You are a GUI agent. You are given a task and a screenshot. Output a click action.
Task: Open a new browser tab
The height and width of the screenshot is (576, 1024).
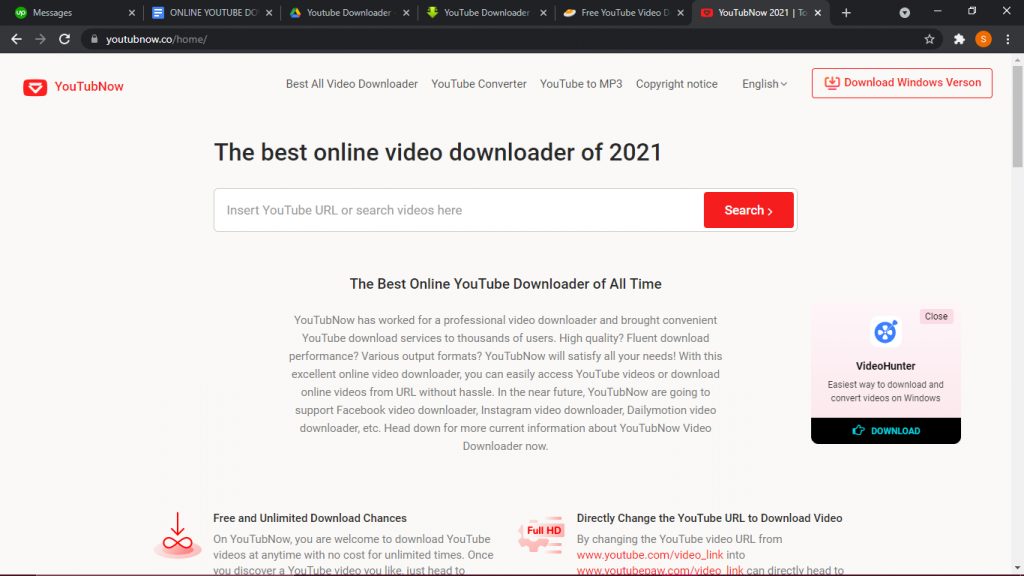pos(846,13)
